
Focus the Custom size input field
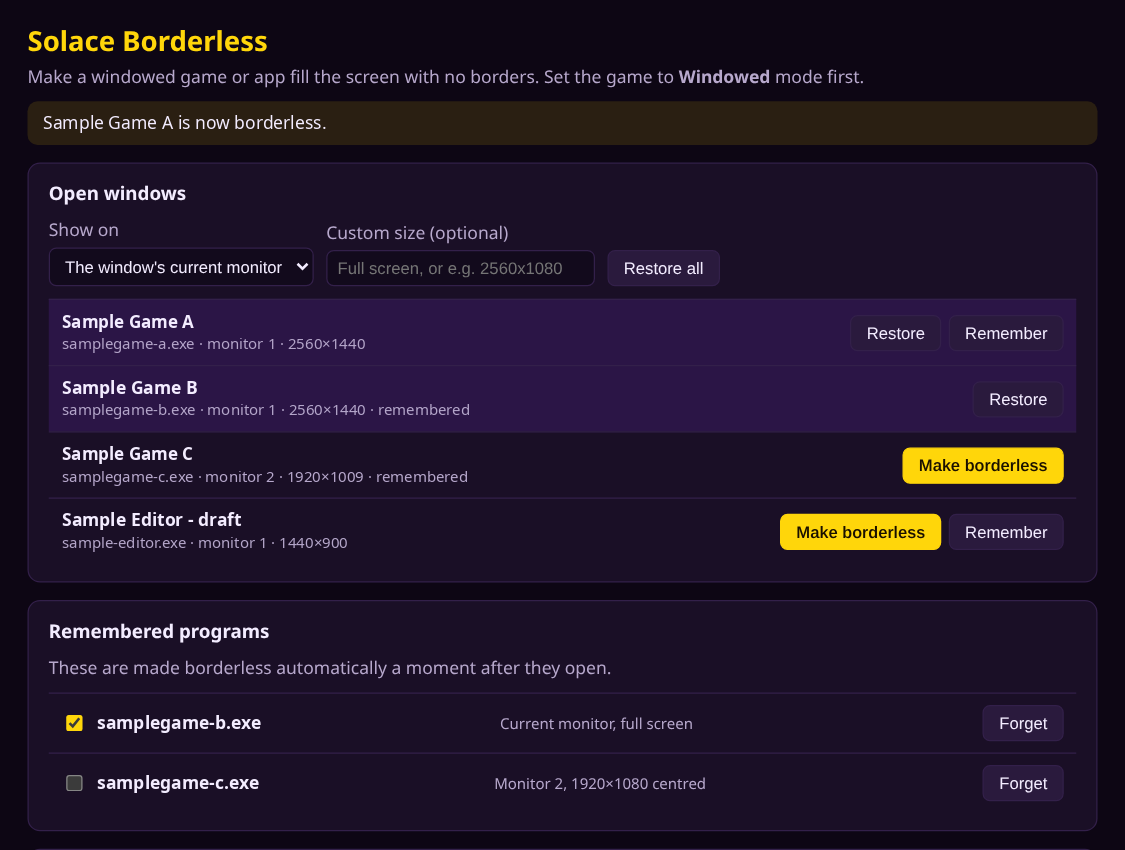click(461, 268)
